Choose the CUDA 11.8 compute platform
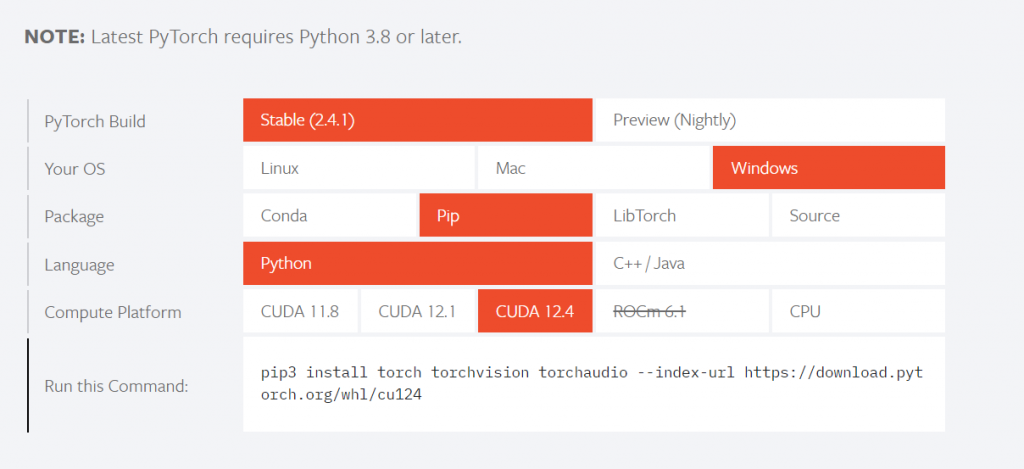The height and width of the screenshot is (469, 1024). point(300,311)
